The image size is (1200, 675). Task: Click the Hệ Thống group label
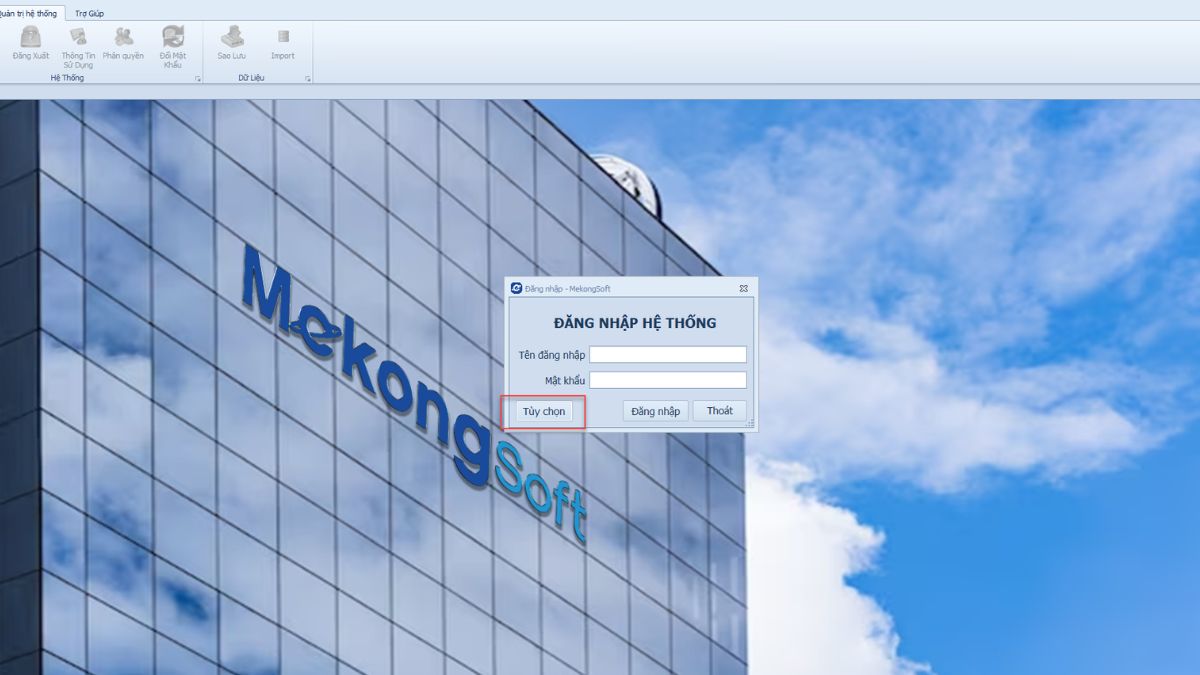68,78
